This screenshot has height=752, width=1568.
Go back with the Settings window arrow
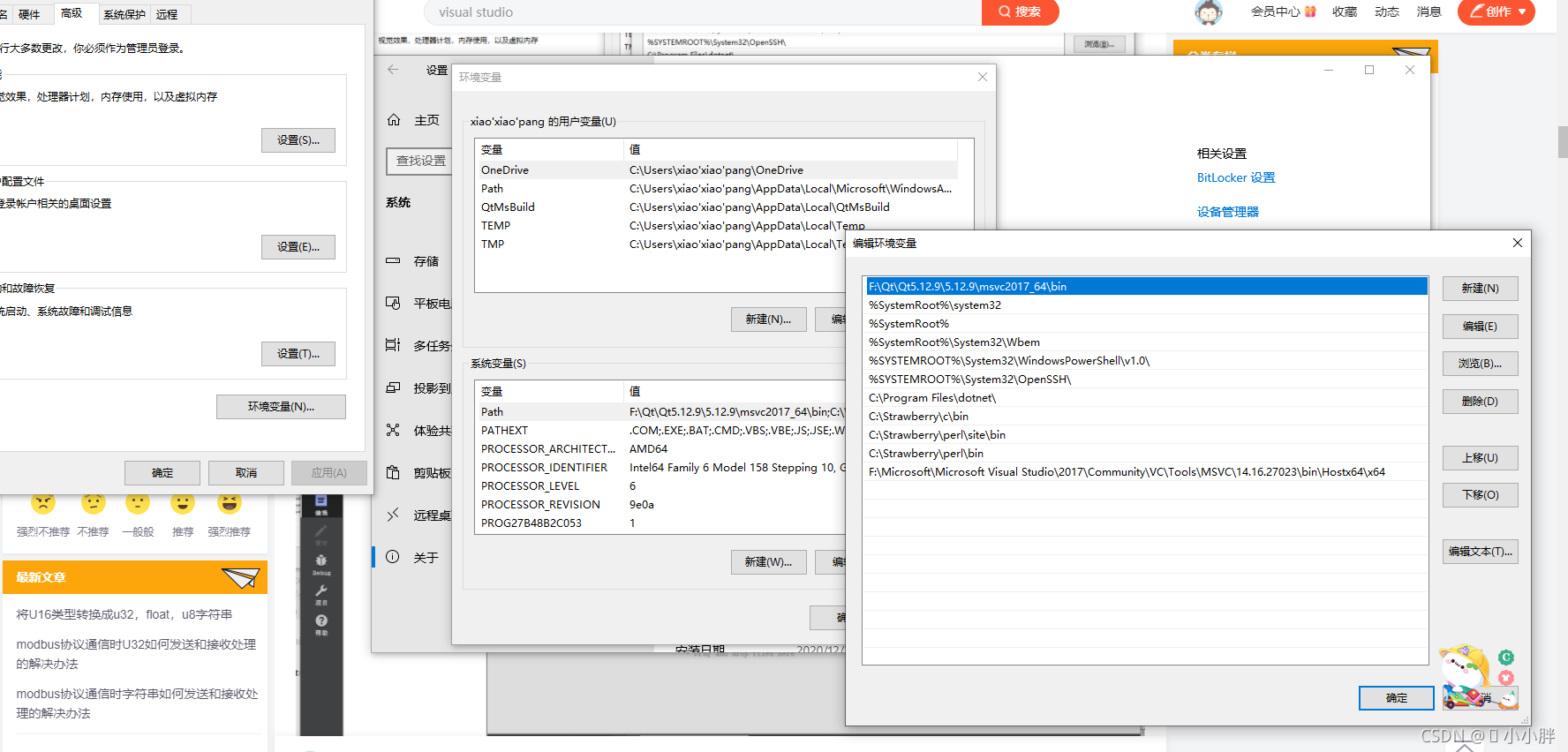coord(393,70)
